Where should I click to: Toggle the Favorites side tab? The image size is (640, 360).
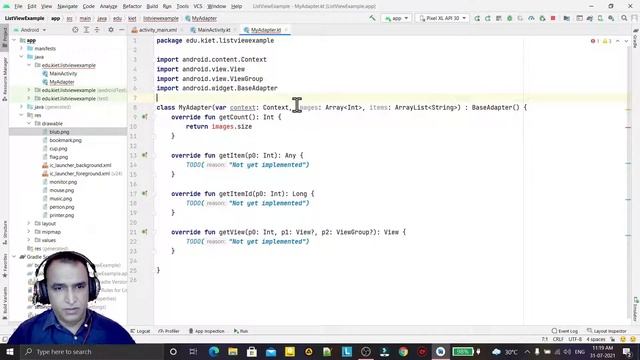(x=4, y=265)
